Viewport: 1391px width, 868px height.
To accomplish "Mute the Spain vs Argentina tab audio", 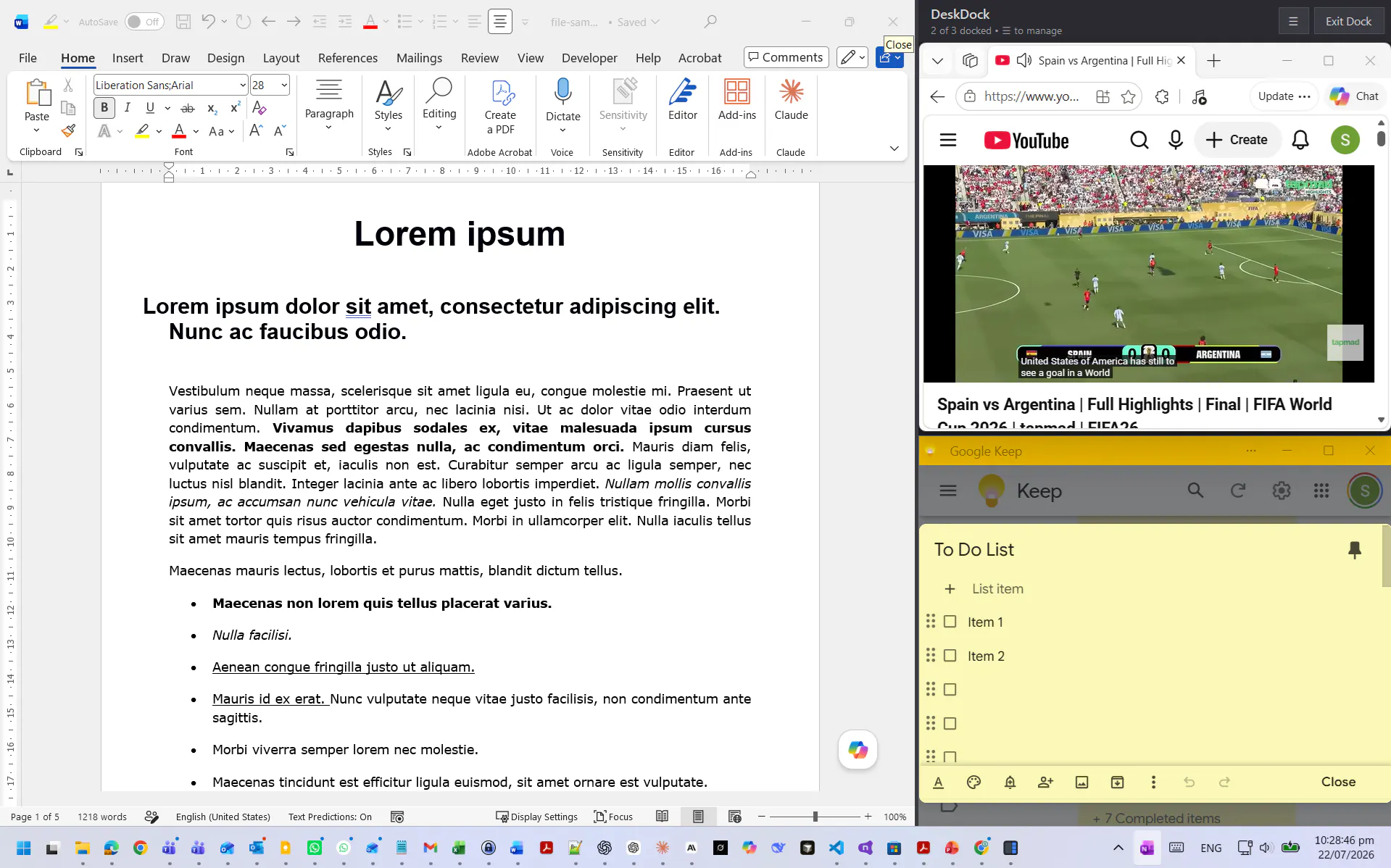I will point(1024,60).
